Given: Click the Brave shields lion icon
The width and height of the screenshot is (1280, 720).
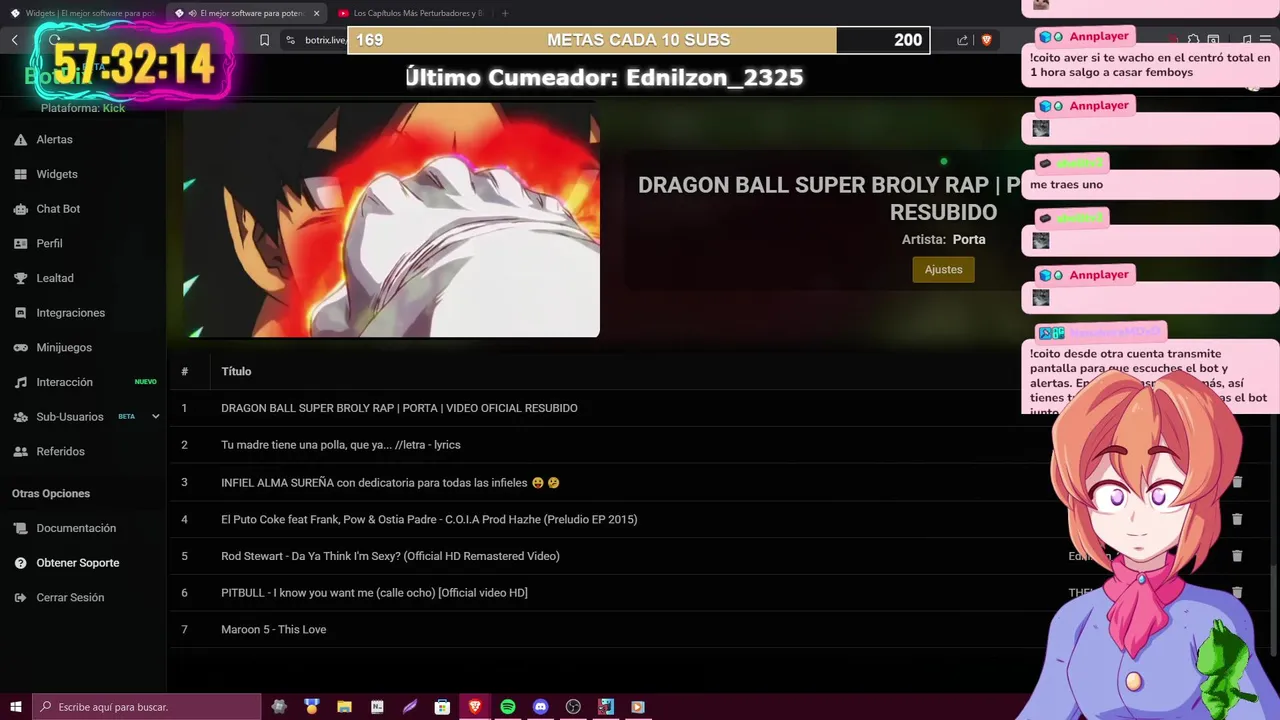Looking at the screenshot, I should pyautogui.click(x=986, y=40).
